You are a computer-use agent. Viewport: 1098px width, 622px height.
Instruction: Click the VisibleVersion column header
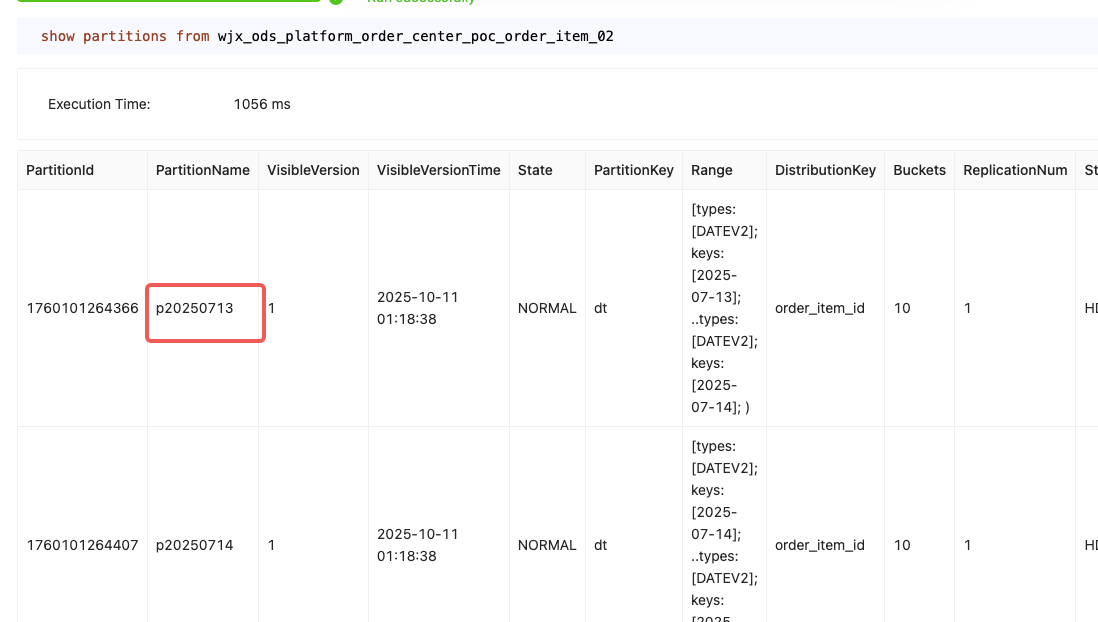click(x=313, y=170)
